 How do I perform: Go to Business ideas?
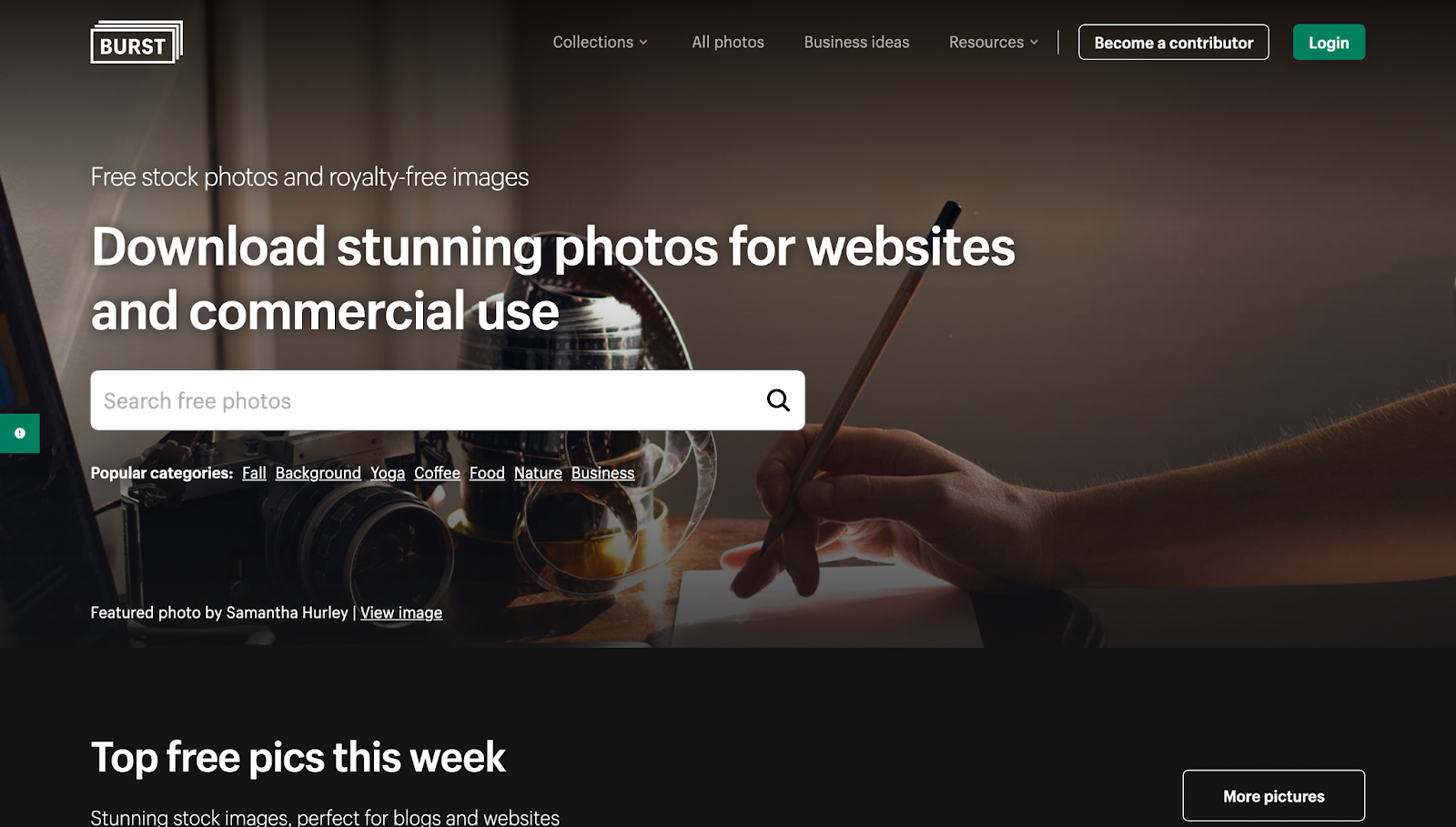coord(856,42)
